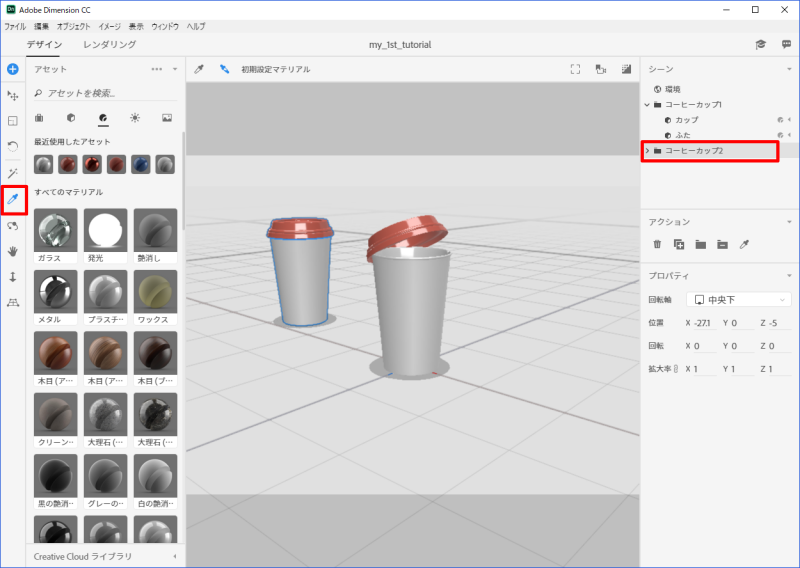Toggle the Images asset filter

click(x=167, y=118)
